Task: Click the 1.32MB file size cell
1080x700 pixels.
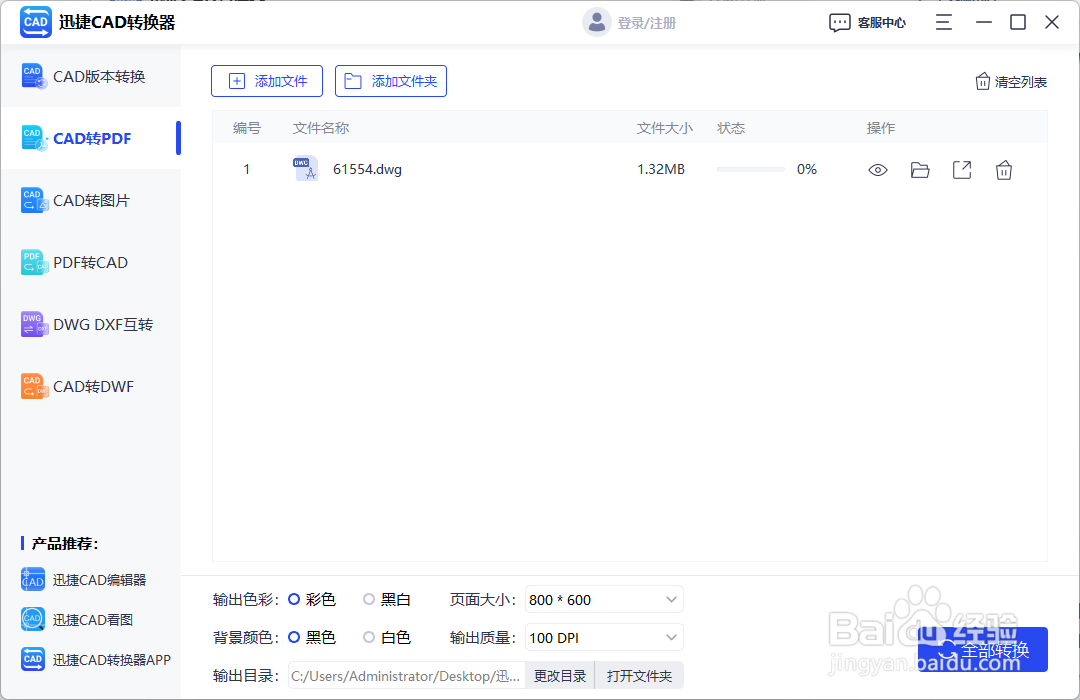Action: [x=661, y=169]
